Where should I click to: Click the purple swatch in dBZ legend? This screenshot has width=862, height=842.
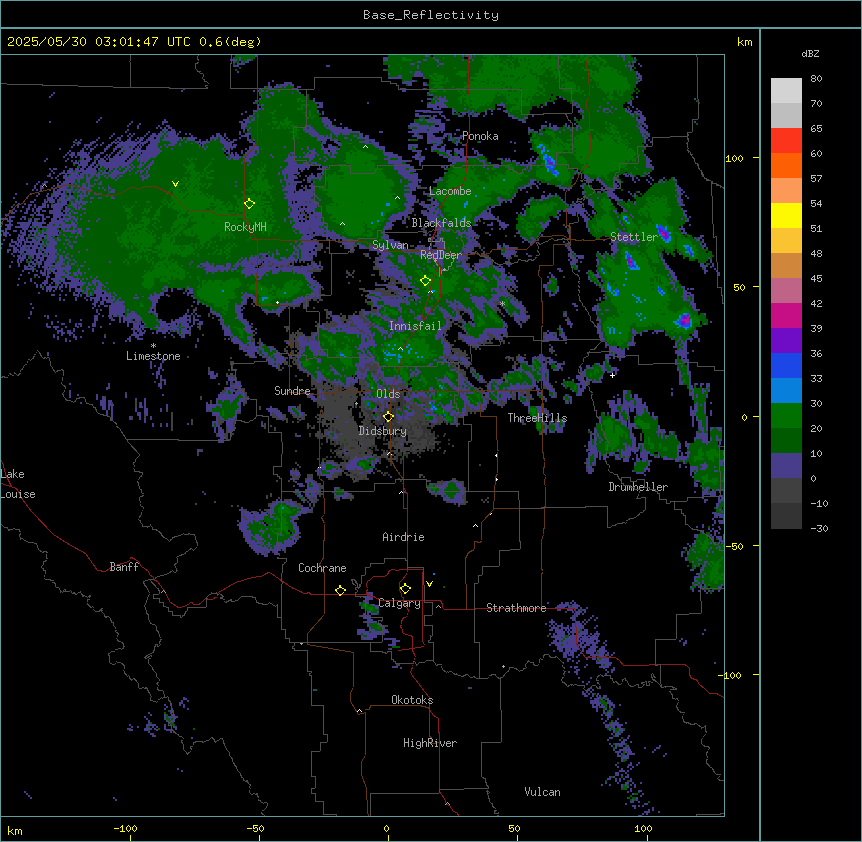[x=786, y=341]
